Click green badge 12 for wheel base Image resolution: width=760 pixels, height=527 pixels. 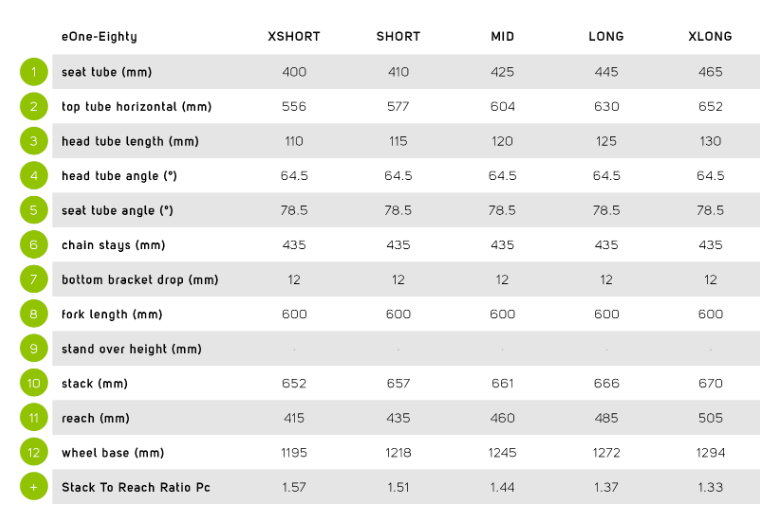click(34, 452)
